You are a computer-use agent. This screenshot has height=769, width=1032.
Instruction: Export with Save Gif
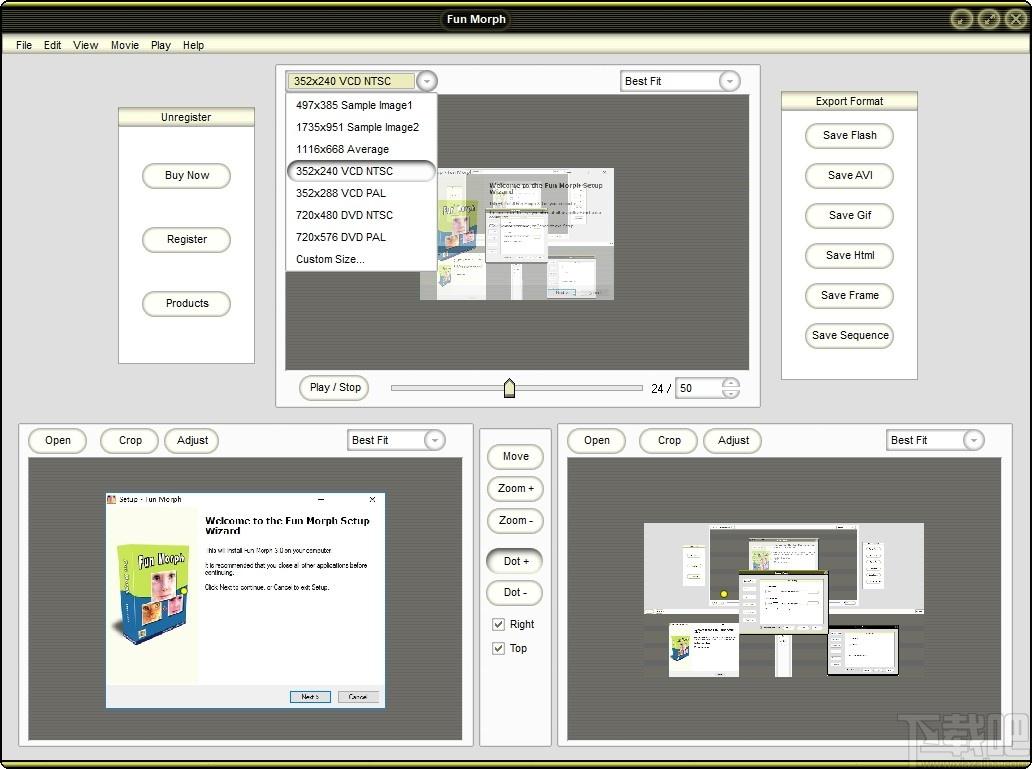(849, 215)
